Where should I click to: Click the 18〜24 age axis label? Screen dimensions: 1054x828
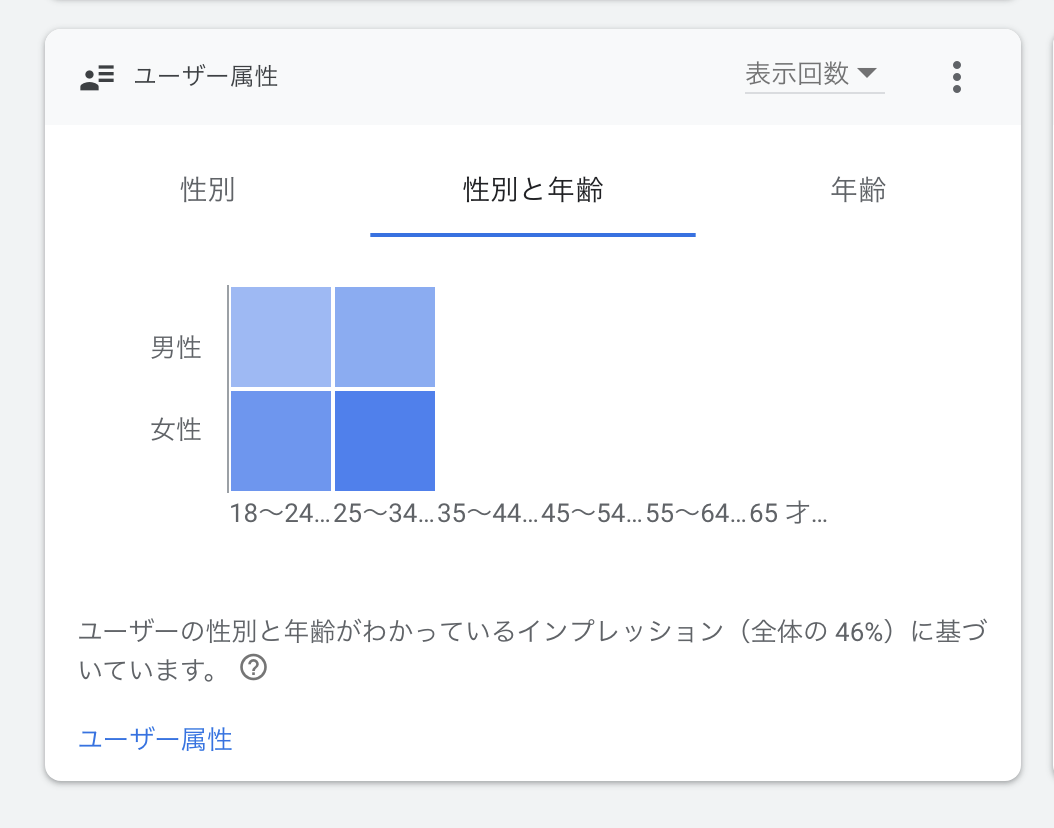coord(279,514)
